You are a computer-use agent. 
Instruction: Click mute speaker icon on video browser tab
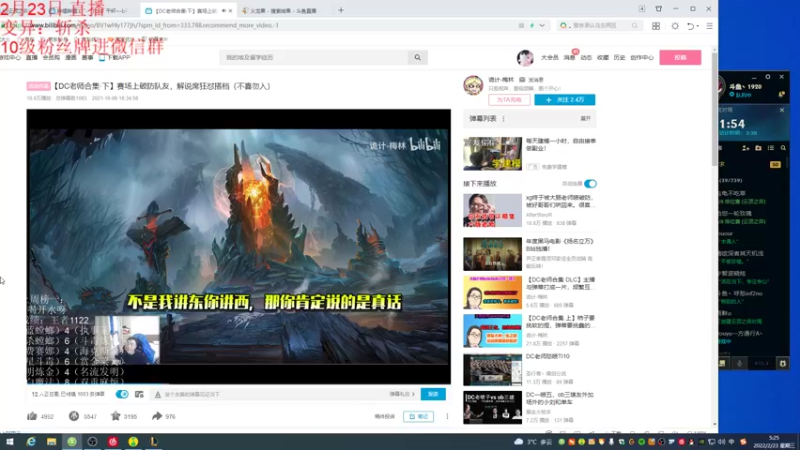click(223, 11)
